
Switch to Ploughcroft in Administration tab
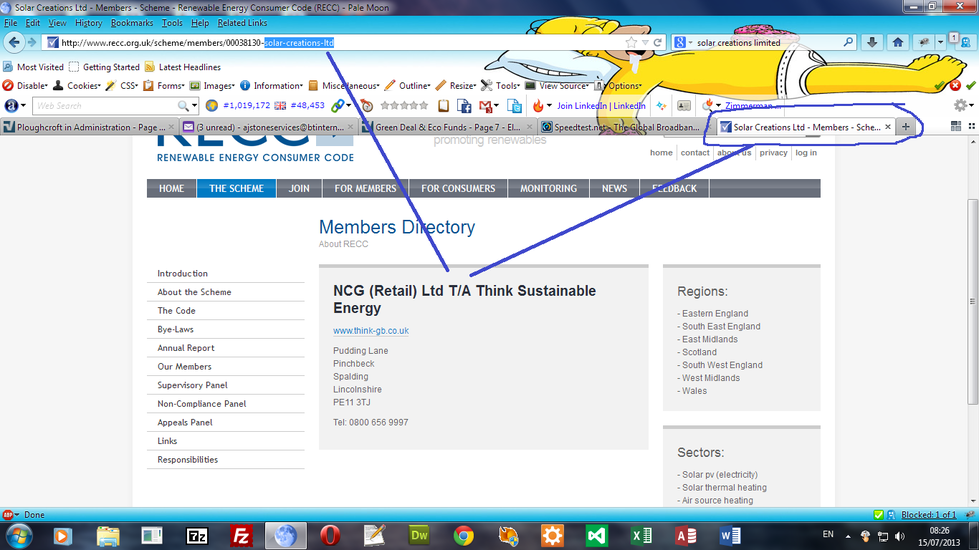pos(89,127)
